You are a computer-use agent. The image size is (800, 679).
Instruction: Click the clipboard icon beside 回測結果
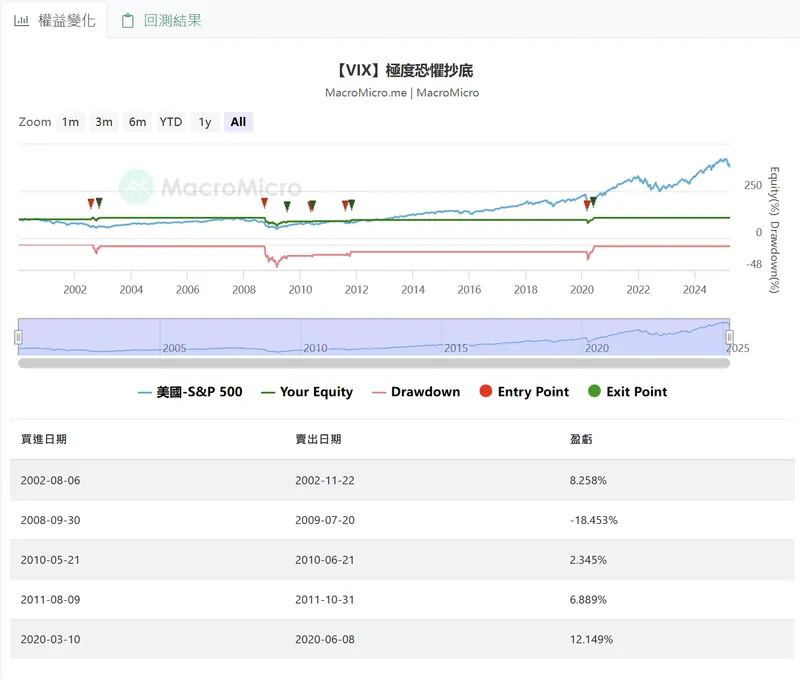[x=127, y=20]
